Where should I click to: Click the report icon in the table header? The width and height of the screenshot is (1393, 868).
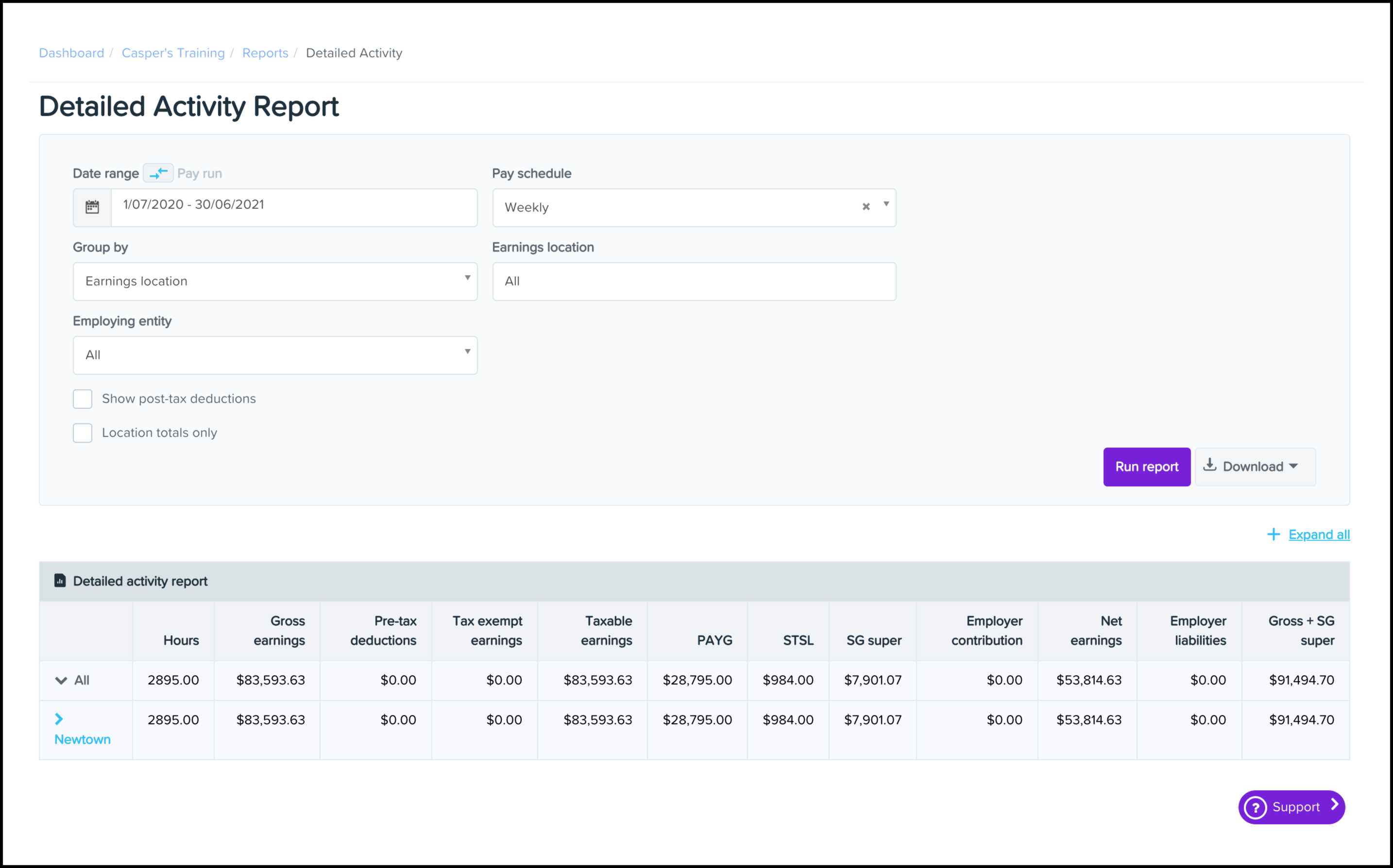pyautogui.click(x=60, y=581)
